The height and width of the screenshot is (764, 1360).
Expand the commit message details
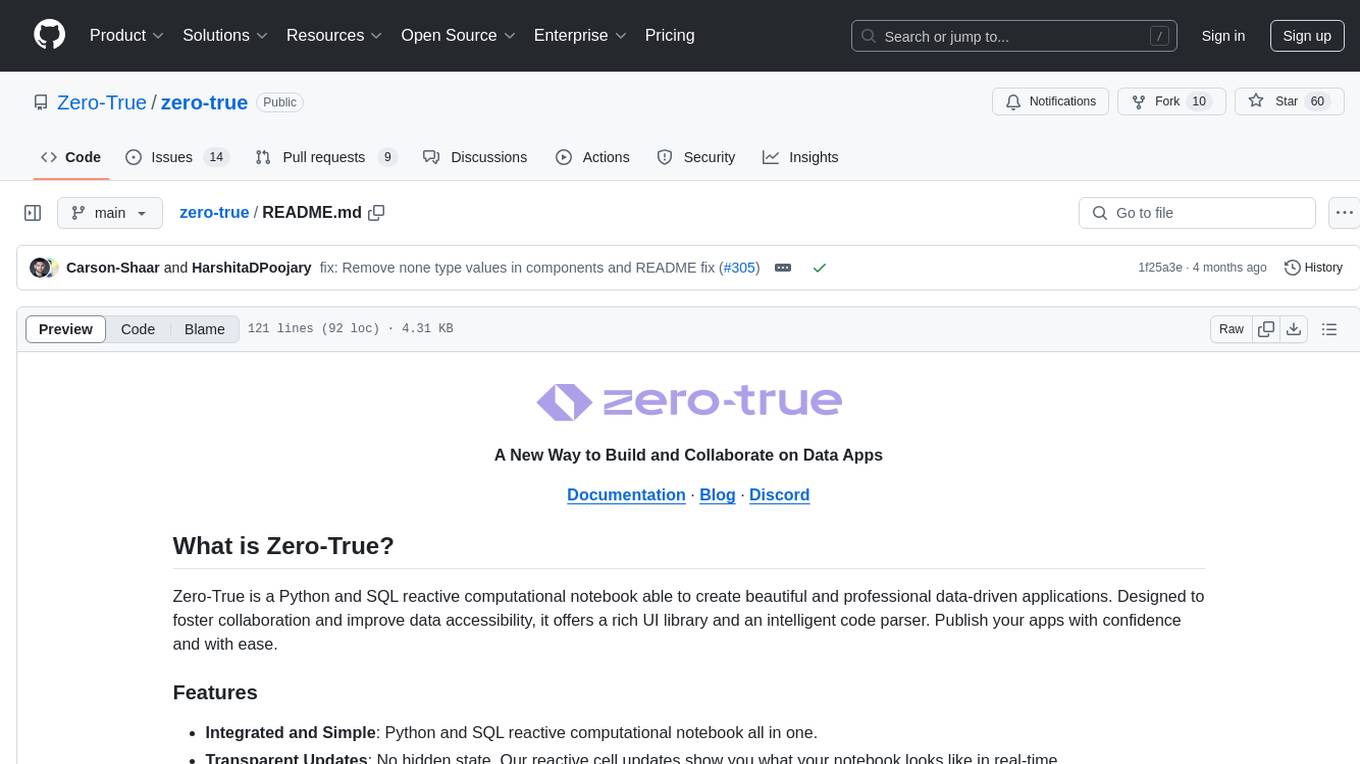click(783, 268)
